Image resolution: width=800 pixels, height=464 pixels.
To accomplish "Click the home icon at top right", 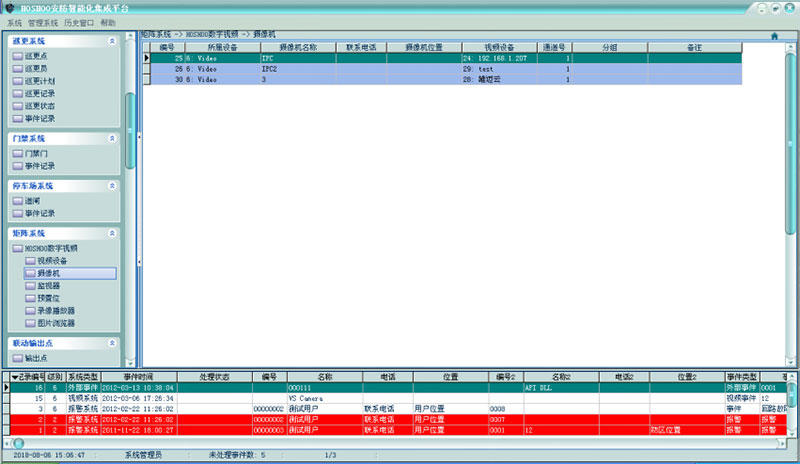I will (x=774, y=36).
